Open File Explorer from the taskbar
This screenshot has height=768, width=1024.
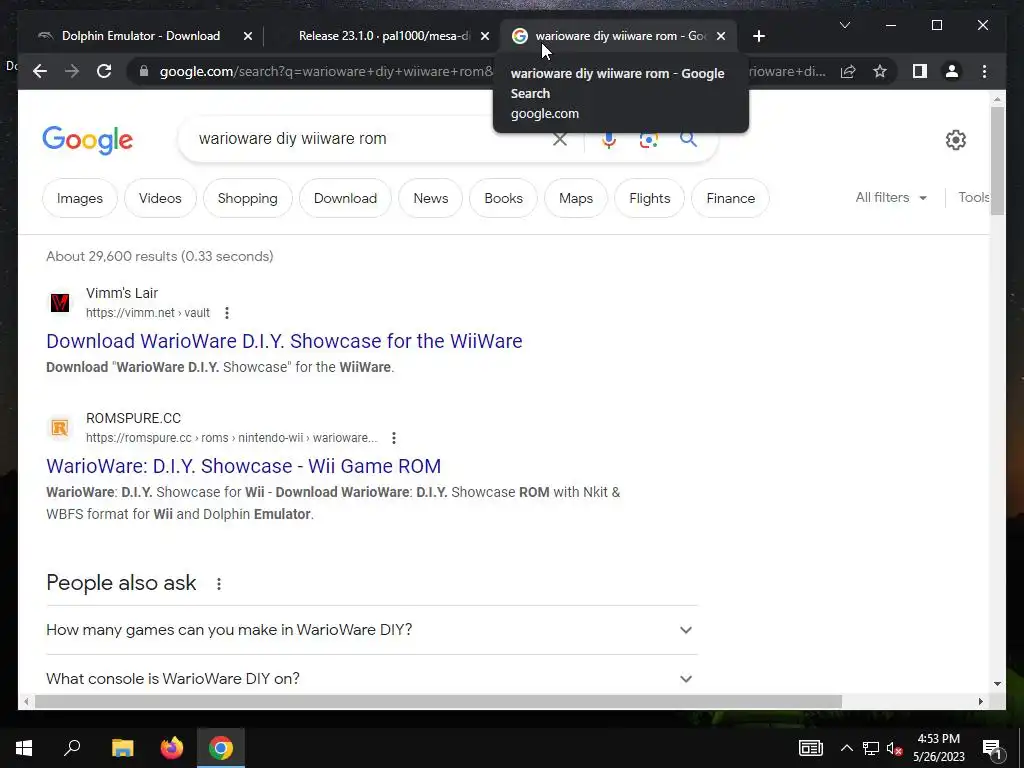coord(122,748)
